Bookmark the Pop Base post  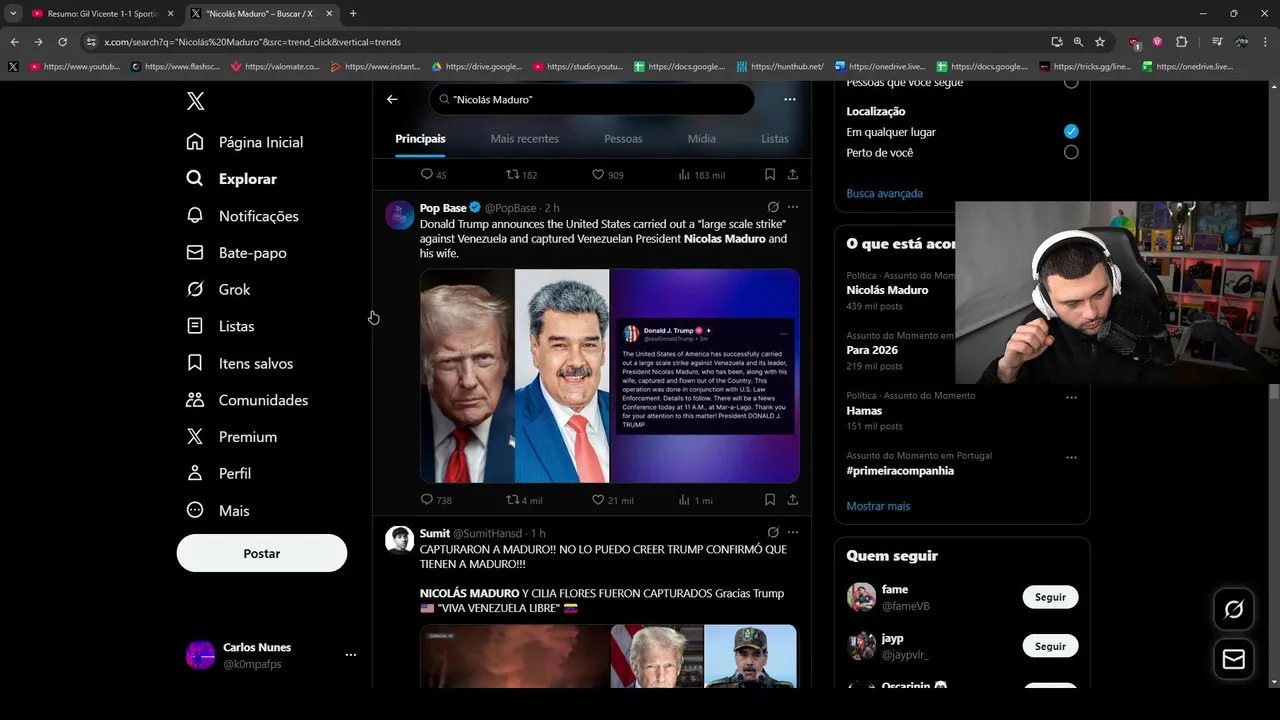click(x=770, y=500)
